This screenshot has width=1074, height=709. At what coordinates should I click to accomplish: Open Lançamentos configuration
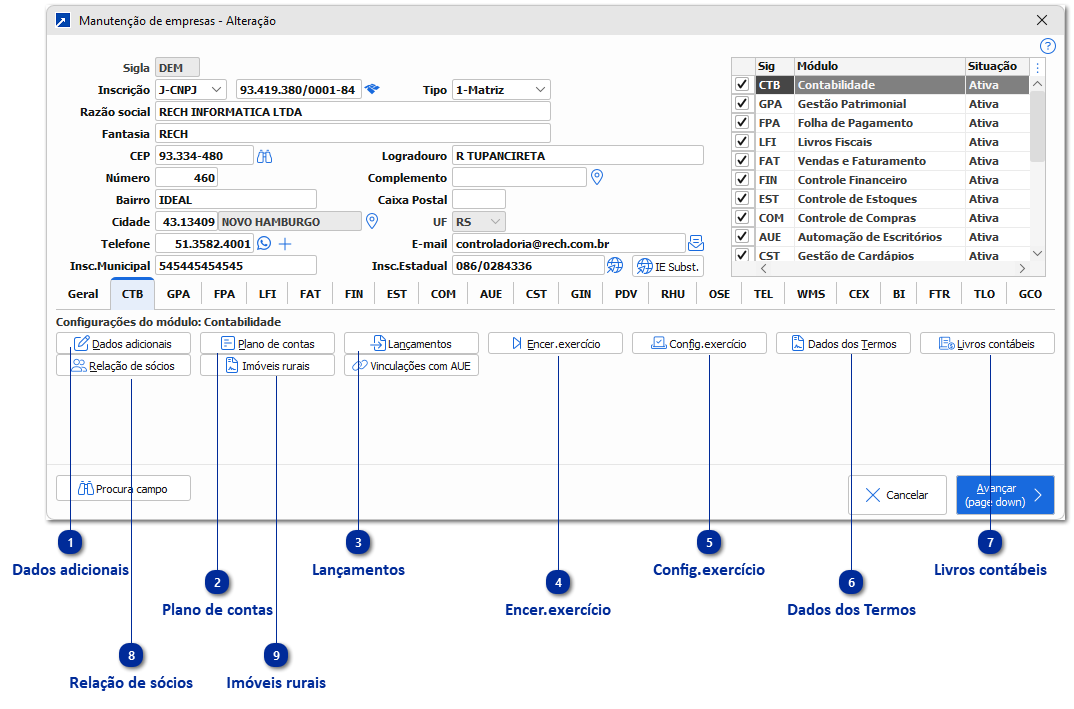coord(411,343)
